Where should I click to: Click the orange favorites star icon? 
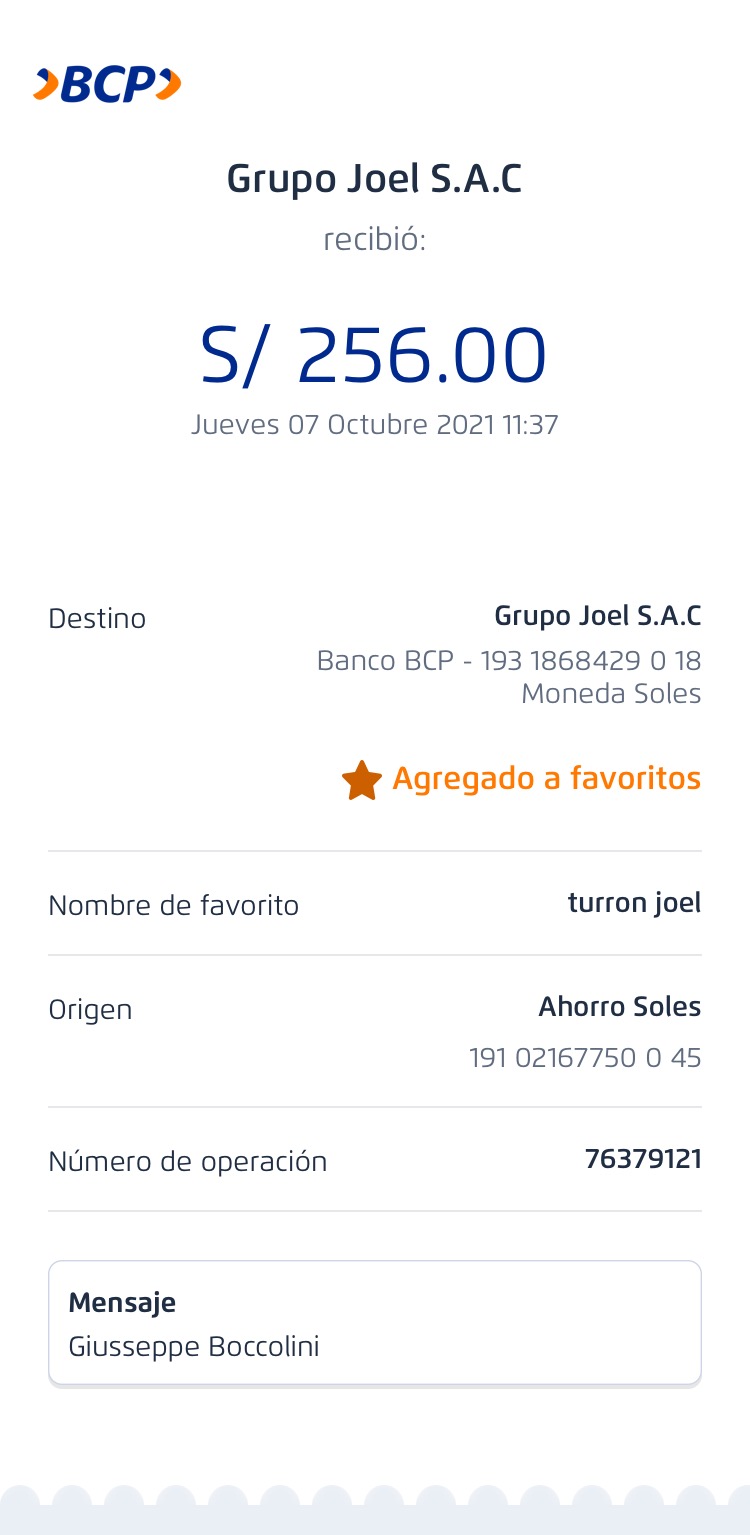tap(361, 780)
